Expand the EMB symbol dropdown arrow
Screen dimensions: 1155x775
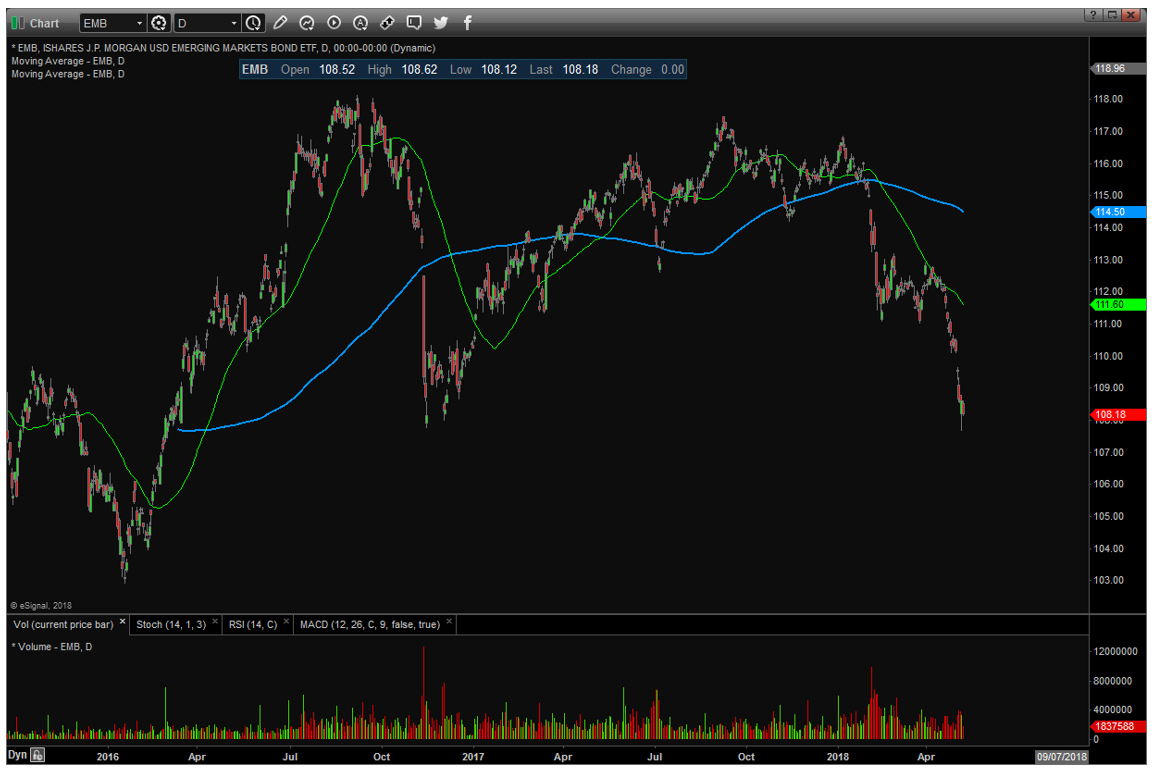139,24
